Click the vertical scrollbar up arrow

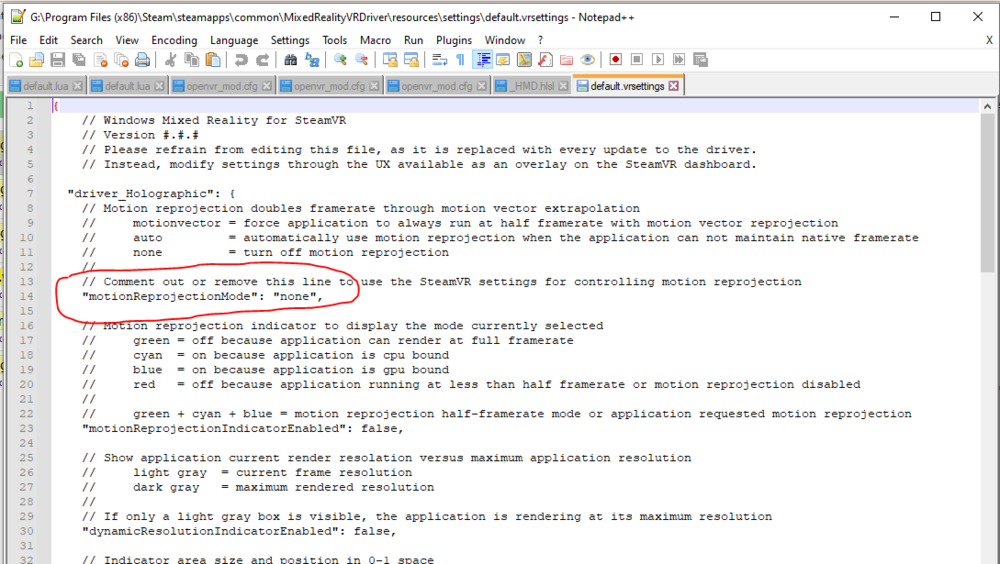point(988,107)
